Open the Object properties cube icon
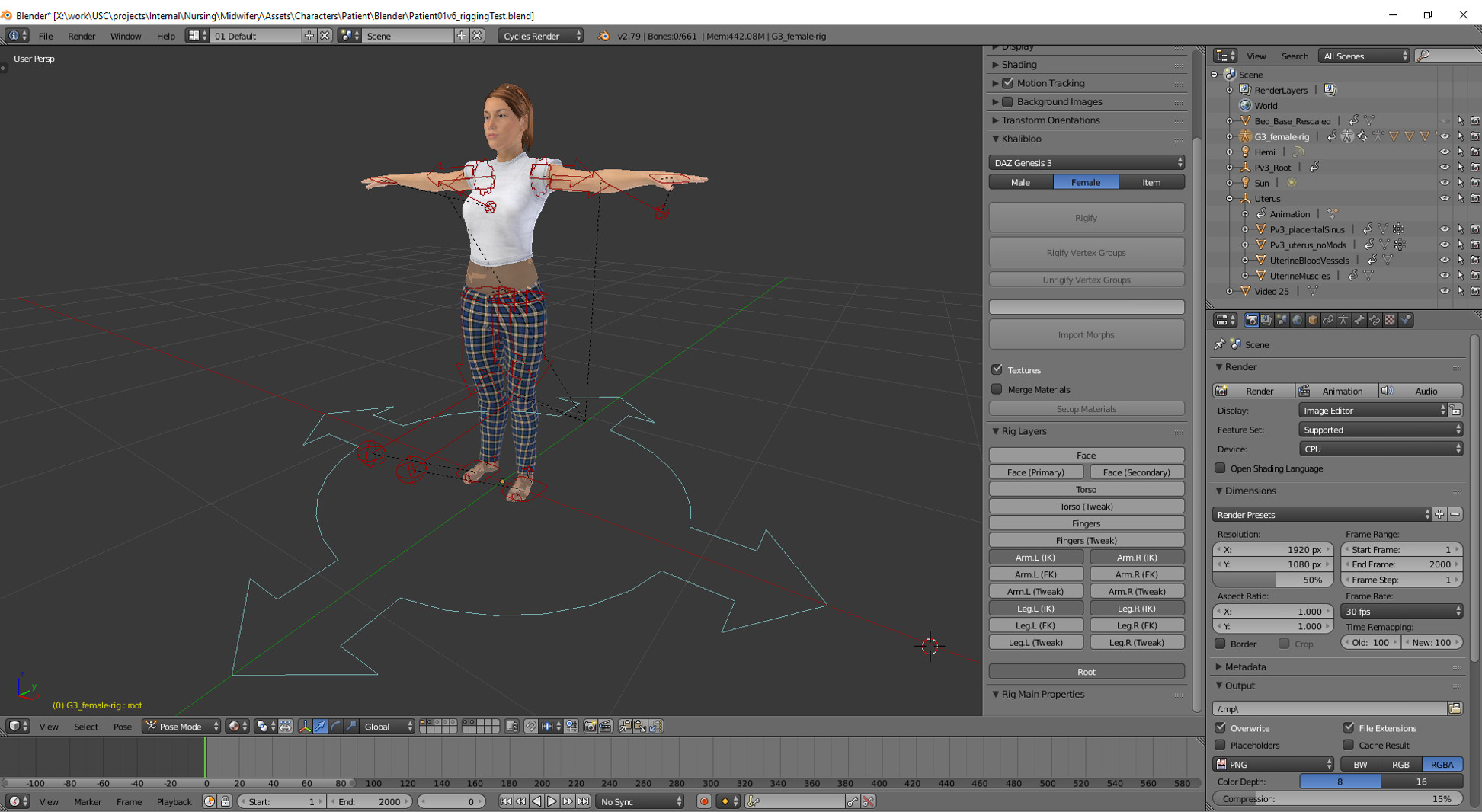Screen dimensions: 1482x812 (1312, 321)
